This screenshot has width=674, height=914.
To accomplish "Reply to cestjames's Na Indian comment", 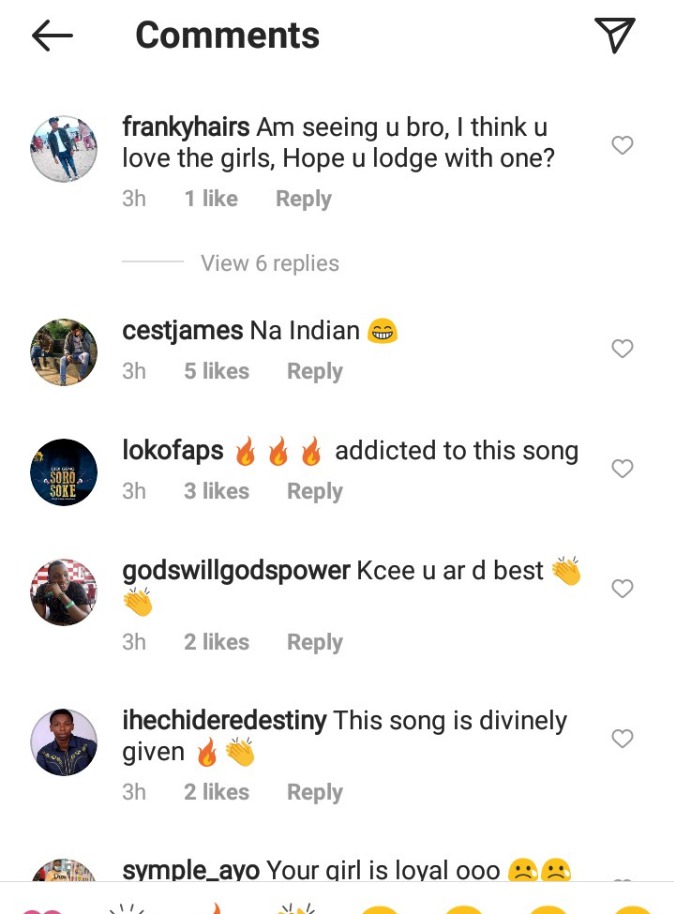I will tap(315, 371).
